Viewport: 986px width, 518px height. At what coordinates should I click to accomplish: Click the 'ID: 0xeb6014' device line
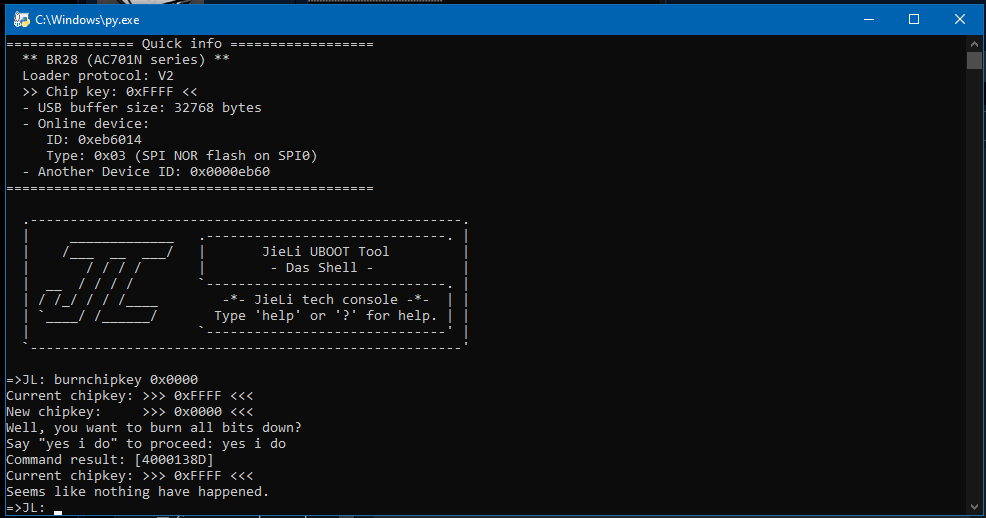point(94,140)
